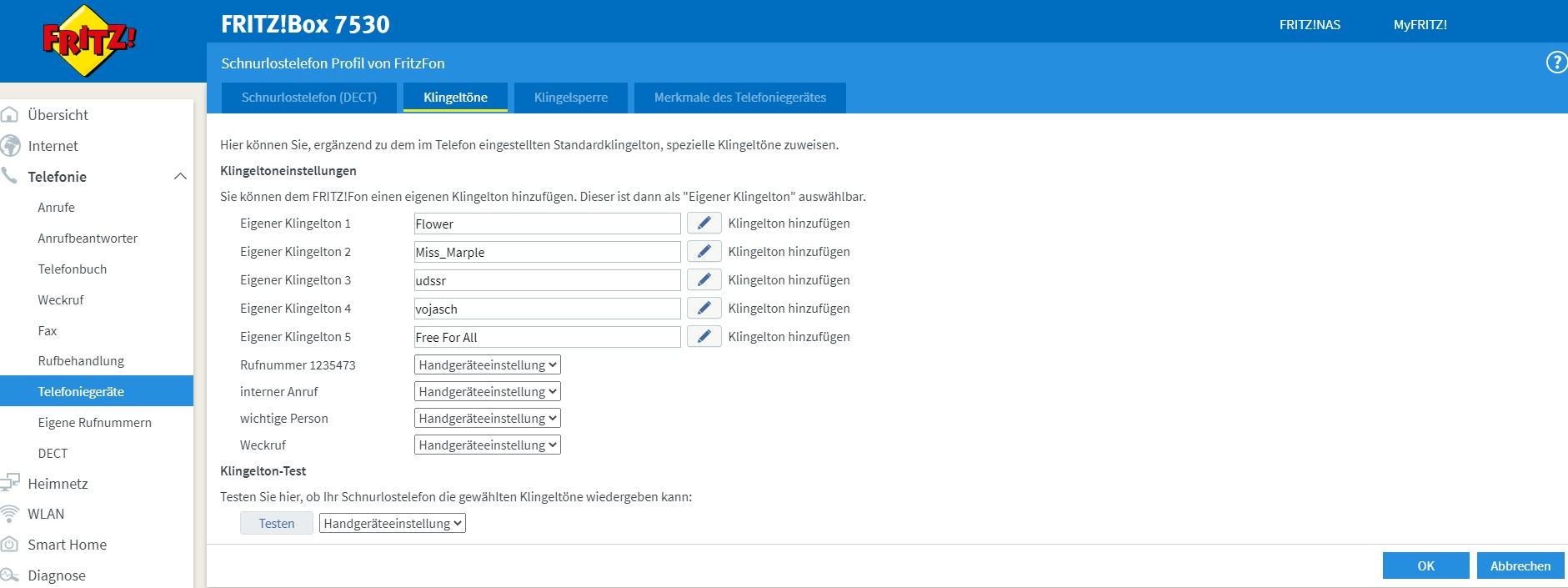Click the Diagnose icon
This screenshot has height=588, width=1568.
pos(9,575)
